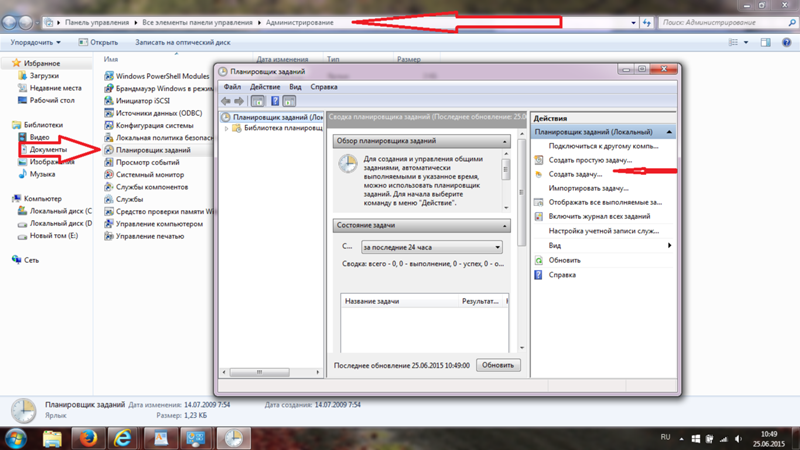This screenshot has height=450, width=800.
Task: Click the Windows Start button
Action: coord(15,438)
